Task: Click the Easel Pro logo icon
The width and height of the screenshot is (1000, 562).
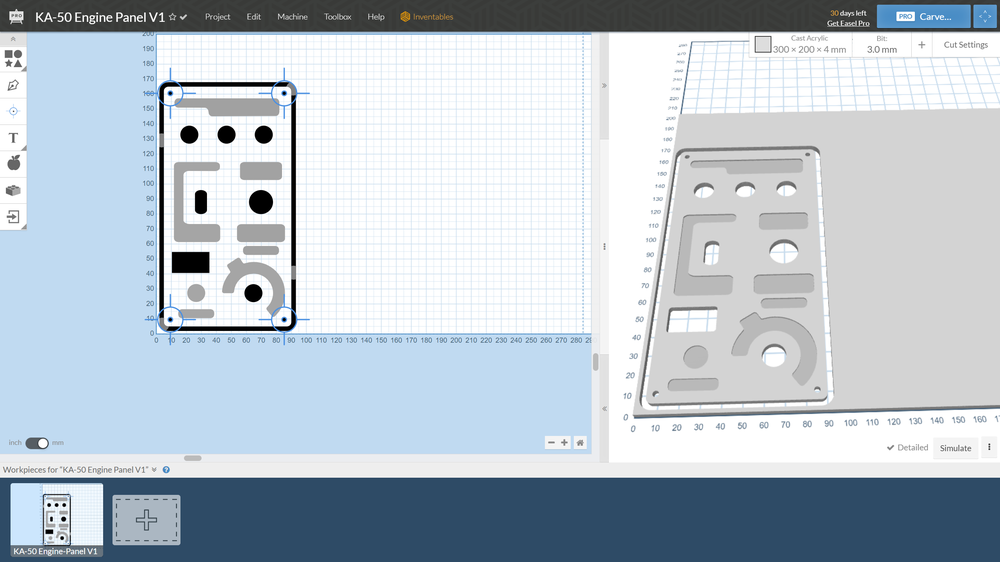Action: coord(16,17)
